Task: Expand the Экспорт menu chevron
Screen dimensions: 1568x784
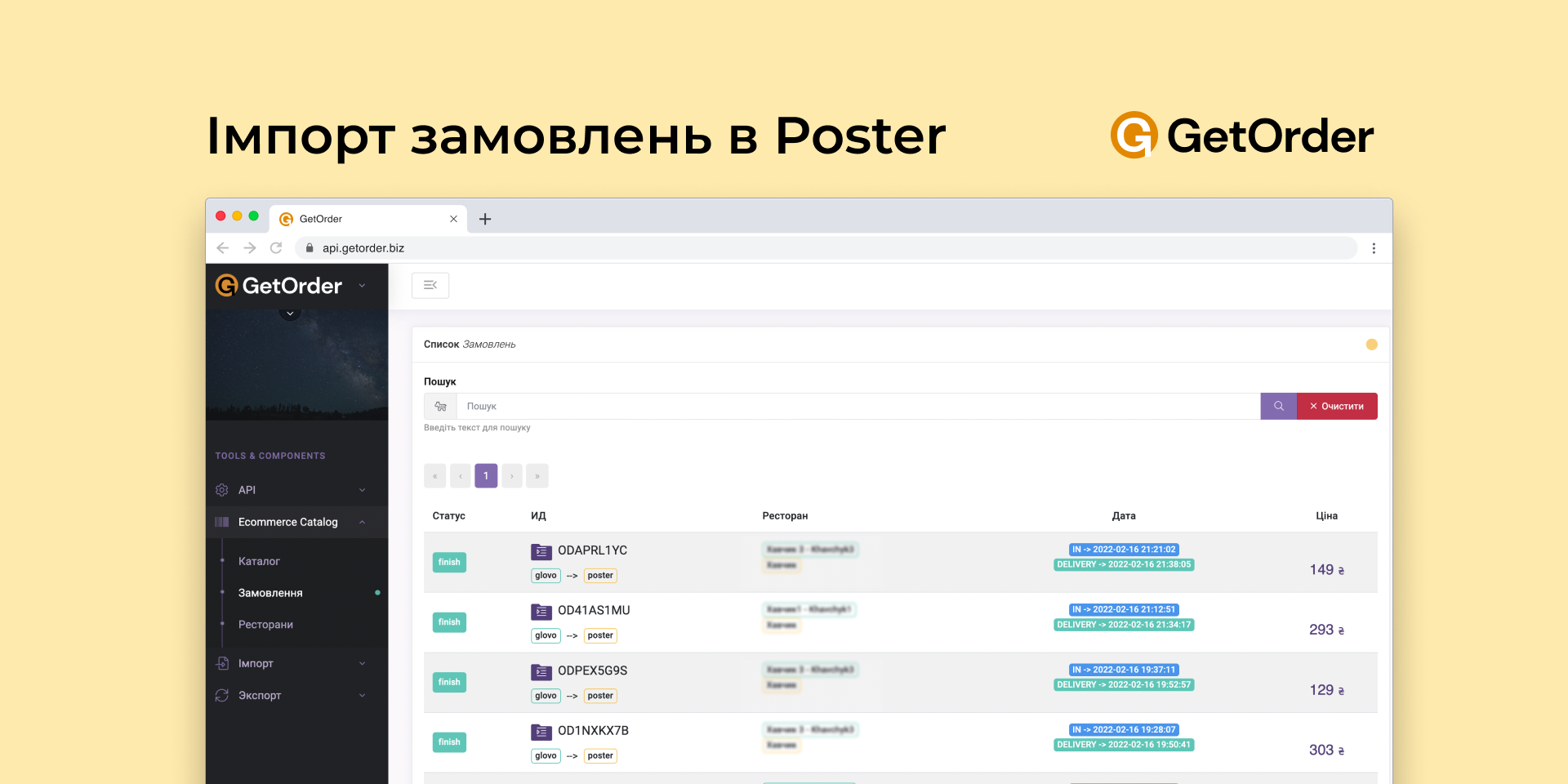Action: point(363,695)
